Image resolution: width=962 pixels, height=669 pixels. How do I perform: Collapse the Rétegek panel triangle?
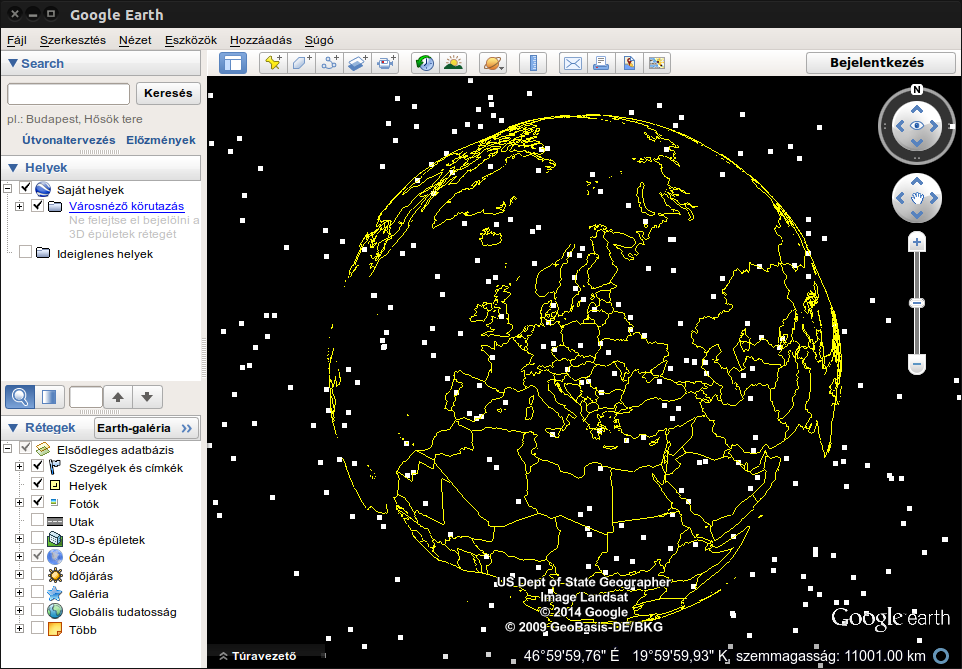click(12, 428)
